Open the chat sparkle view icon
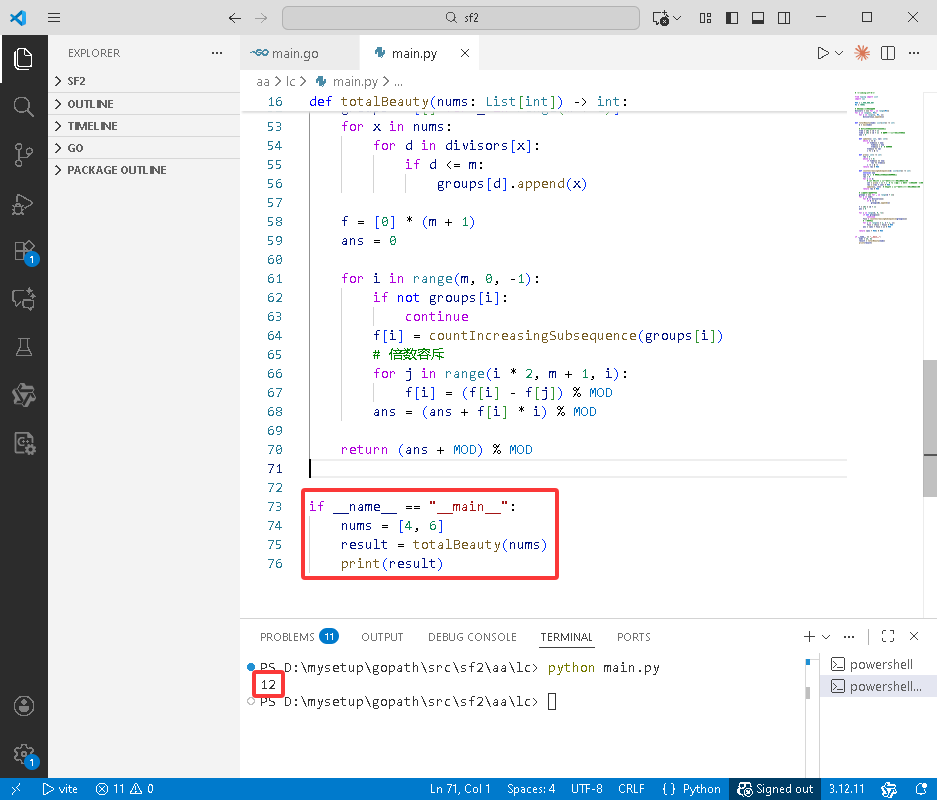Screen dimensions: 937x800 coord(23,299)
